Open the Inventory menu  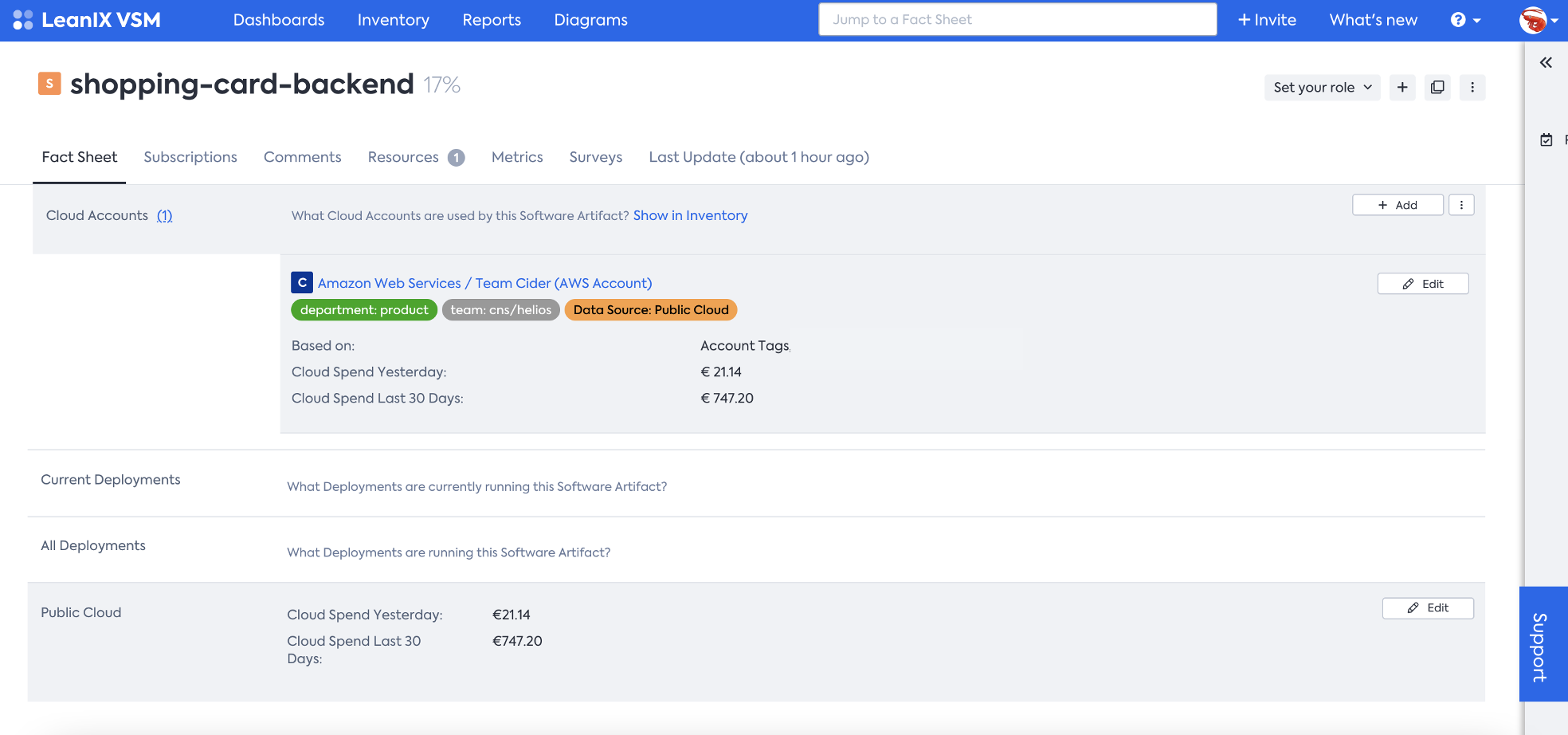[394, 20]
